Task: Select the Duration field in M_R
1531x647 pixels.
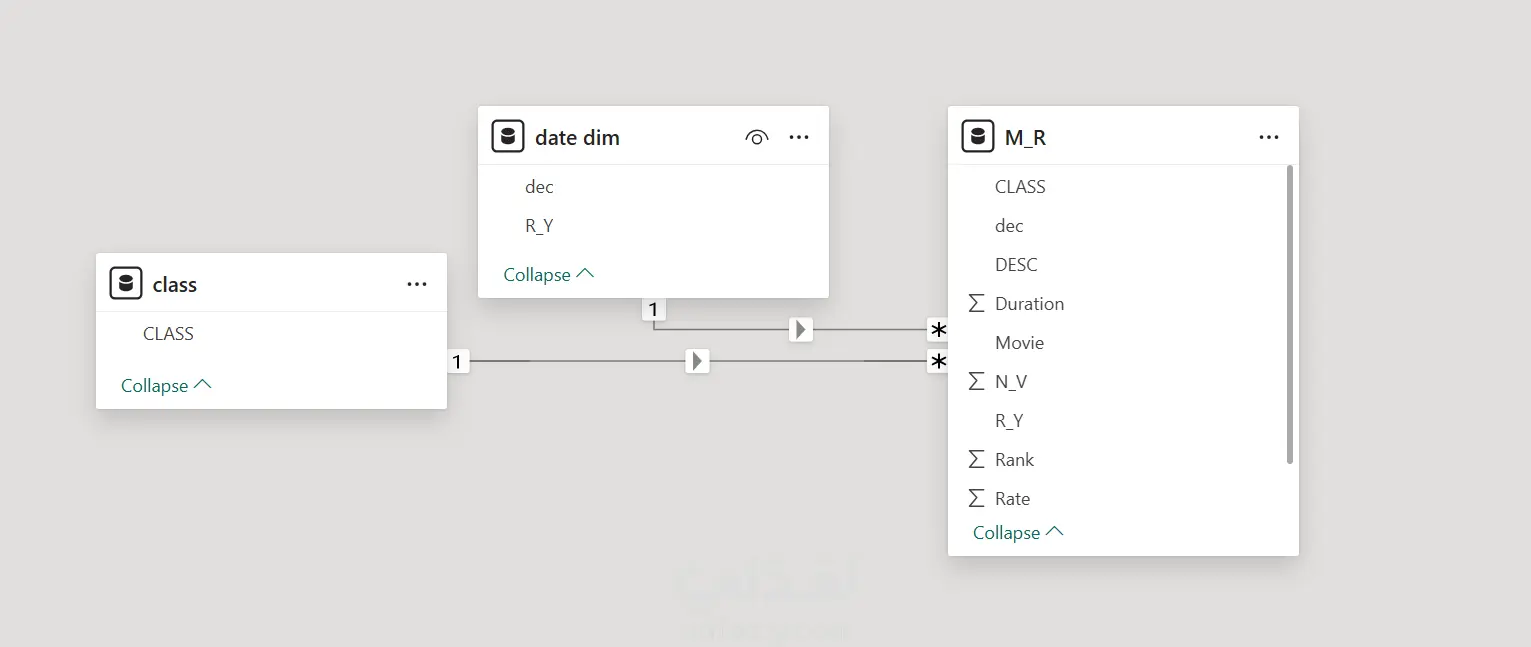Action: tap(1029, 304)
